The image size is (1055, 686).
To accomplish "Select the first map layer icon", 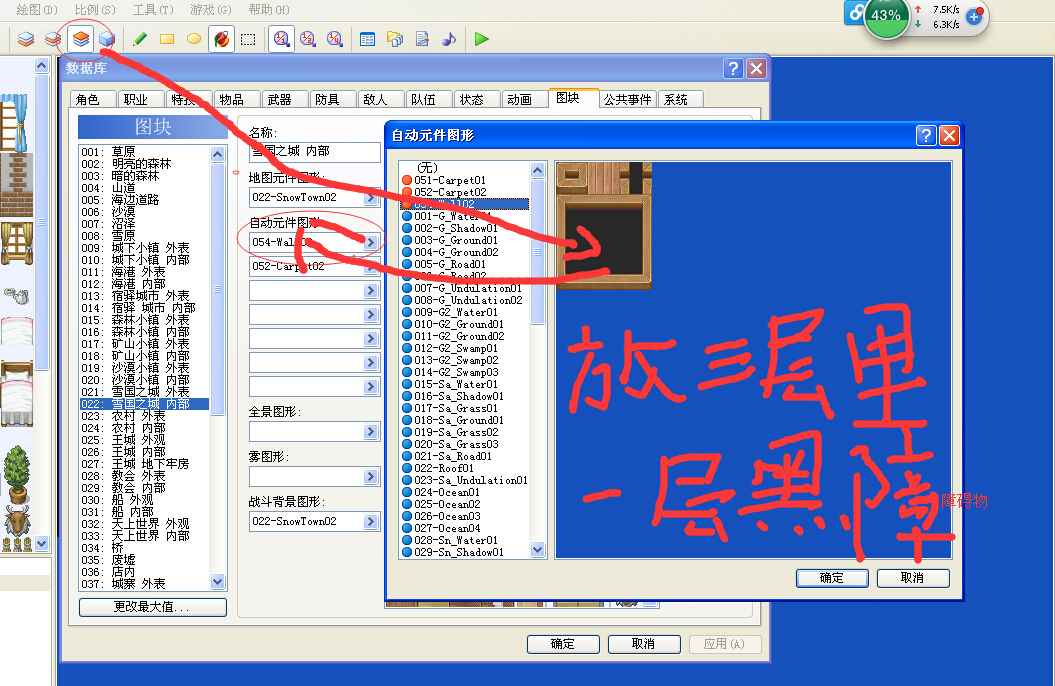I will click(26, 39).
